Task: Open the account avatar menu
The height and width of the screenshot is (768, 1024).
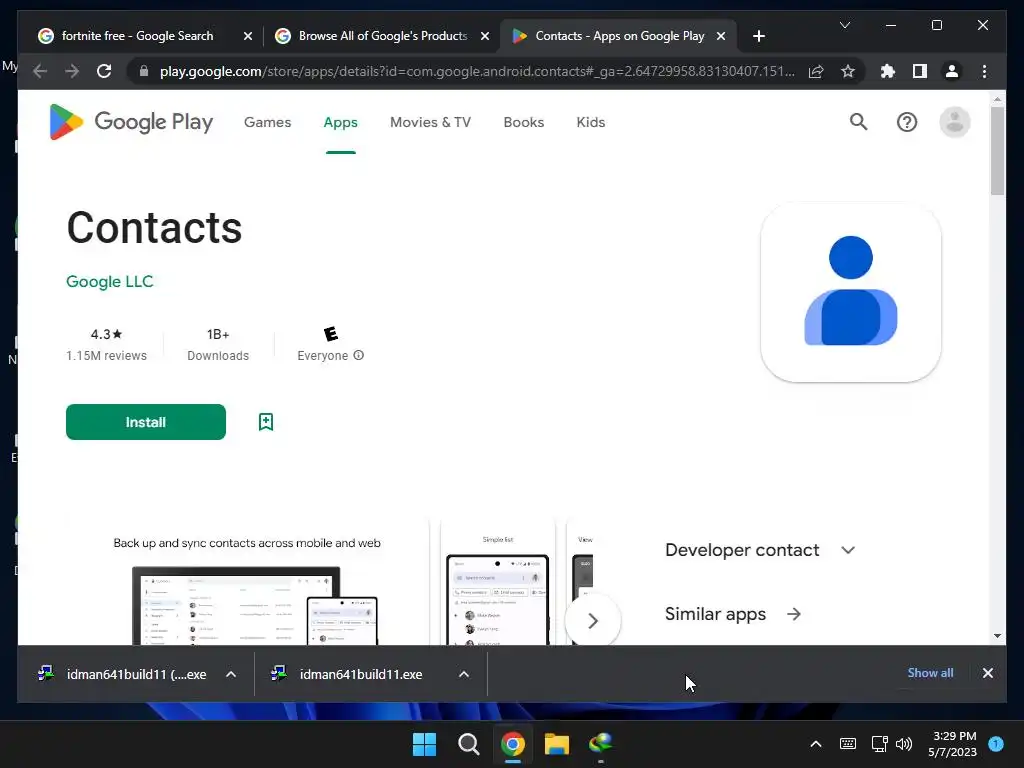Action: (x=954, y=122)
